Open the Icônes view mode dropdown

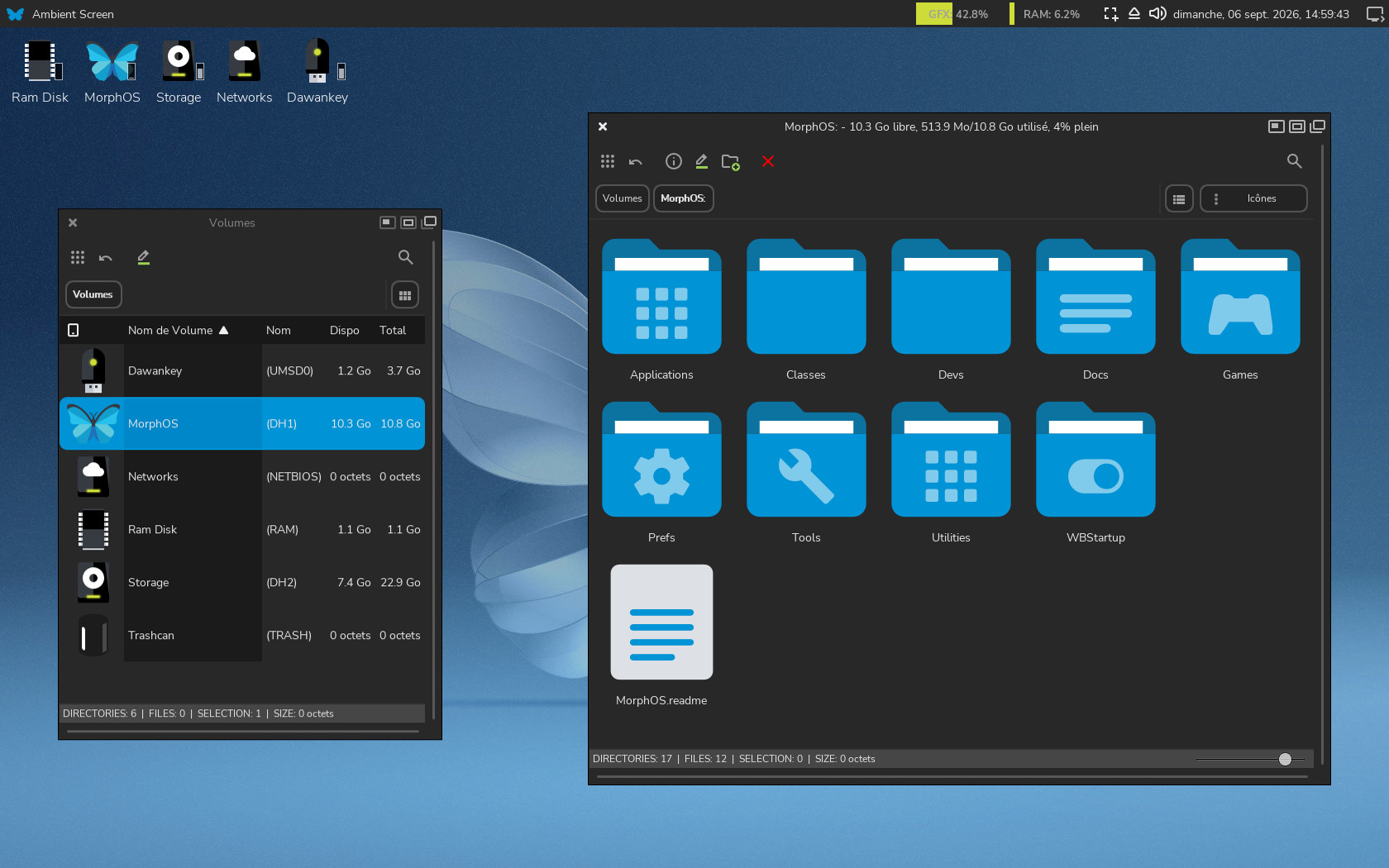coord(1253,198)
